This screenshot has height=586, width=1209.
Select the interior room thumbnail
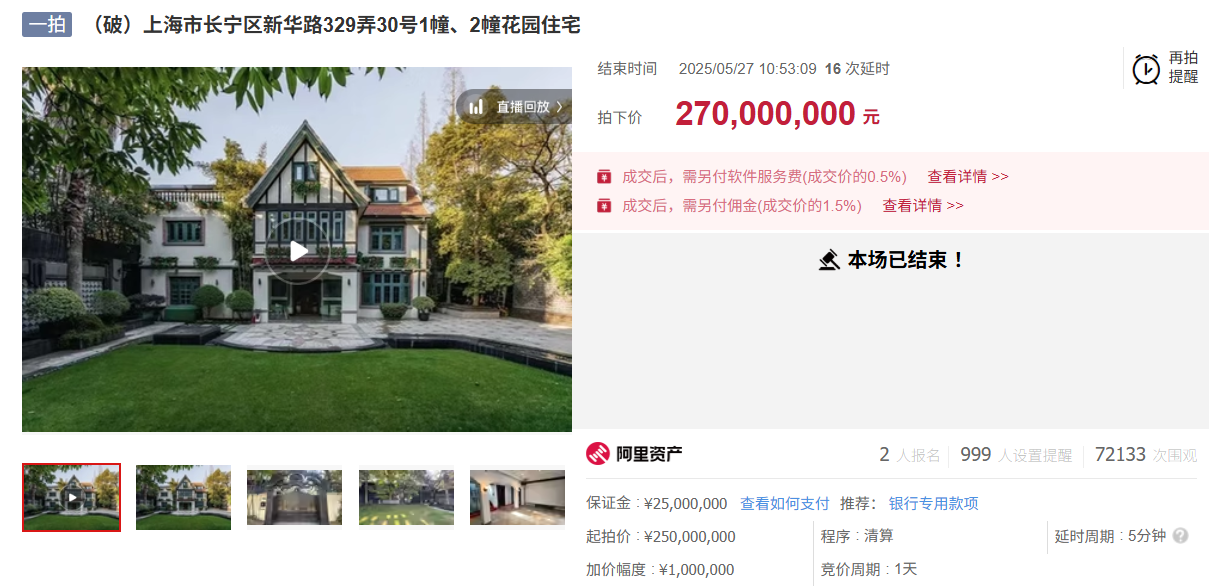[x=517, y=497]
